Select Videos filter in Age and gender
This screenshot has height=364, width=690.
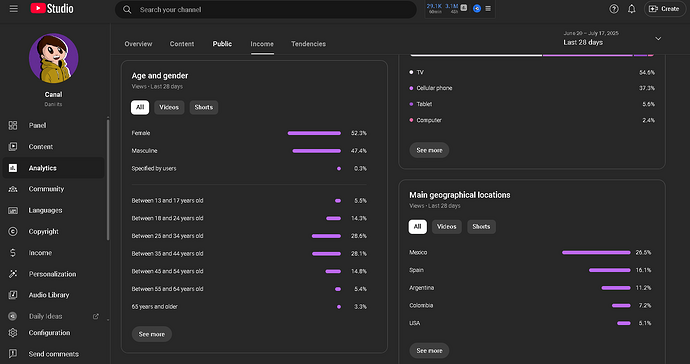[x=169, y=107]
